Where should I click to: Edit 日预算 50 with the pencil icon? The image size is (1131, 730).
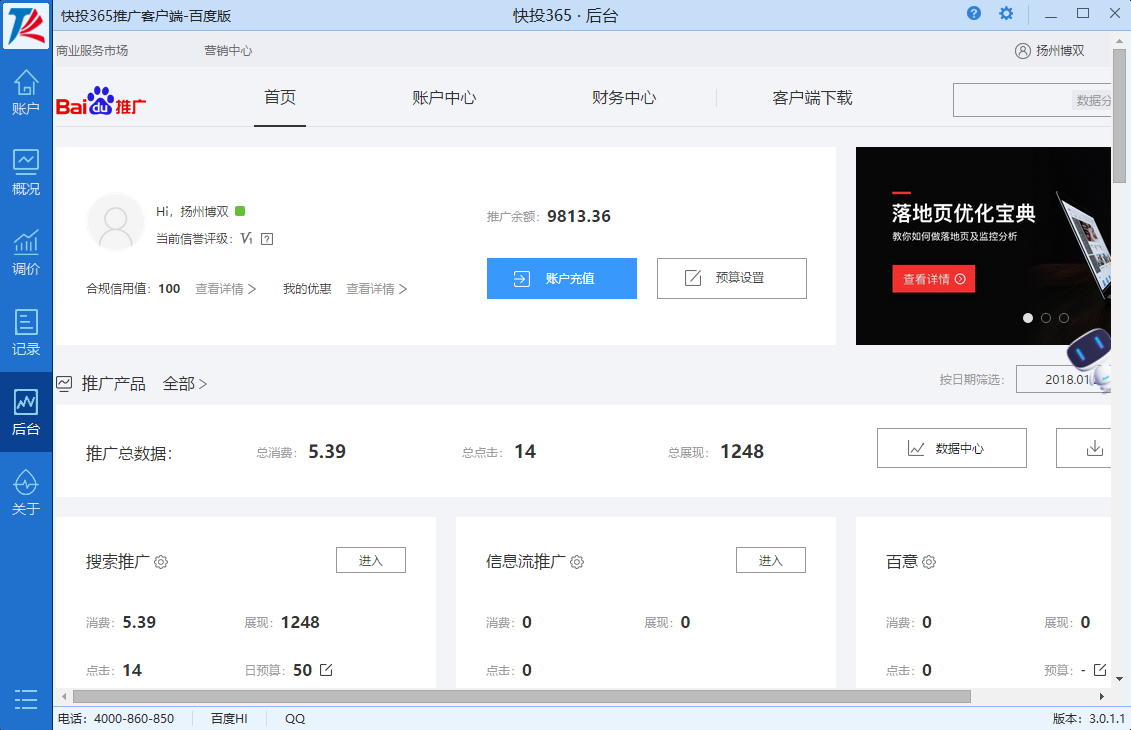(x=326, y=669)
